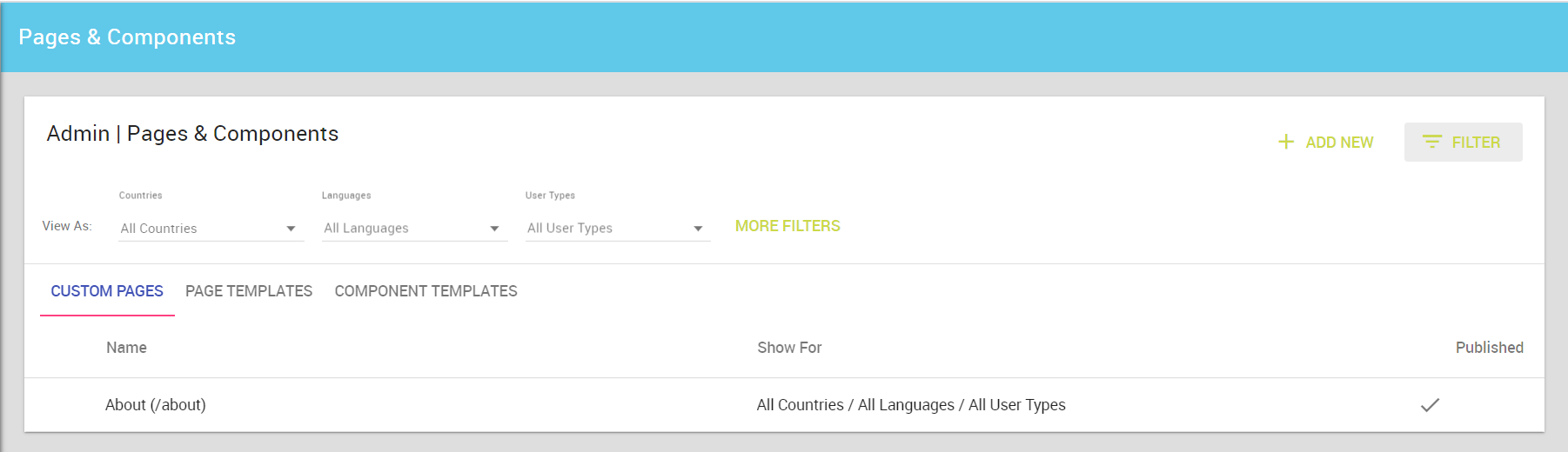Click the Published checkmark for About page

[x=1430, y=405]
